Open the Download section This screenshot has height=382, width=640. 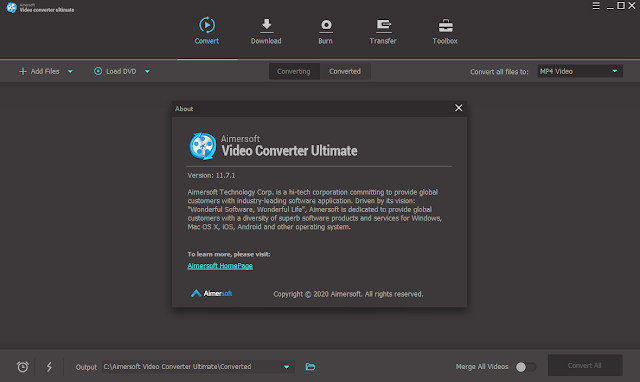pyautogui.click(x=266, y=31)
